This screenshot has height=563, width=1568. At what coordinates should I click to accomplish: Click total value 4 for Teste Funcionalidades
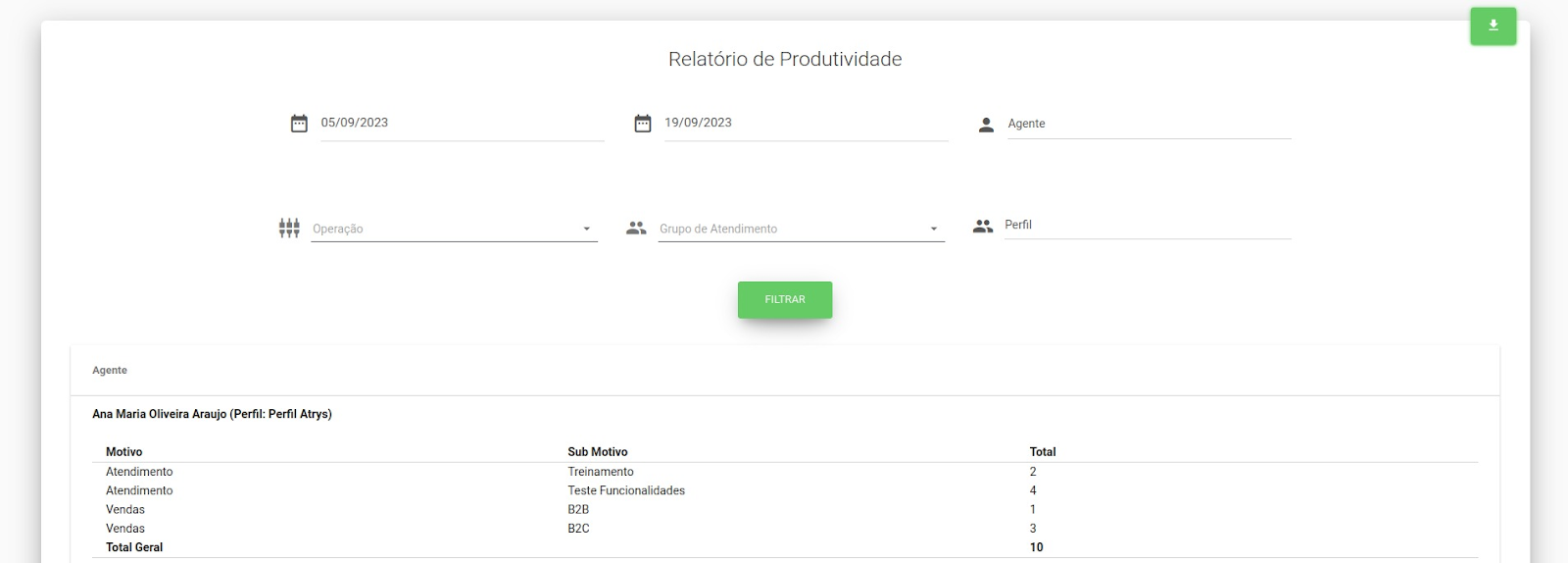pos(1033,490)
